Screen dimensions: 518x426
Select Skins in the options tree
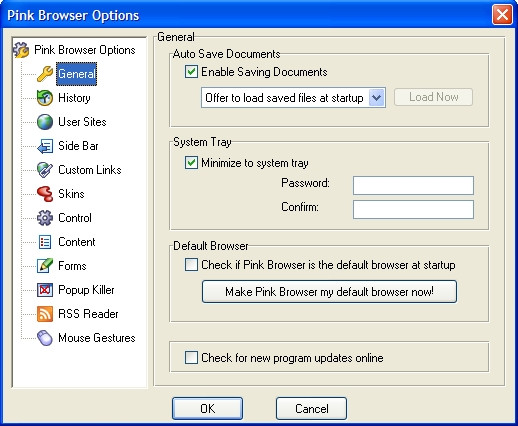point(71,194)
